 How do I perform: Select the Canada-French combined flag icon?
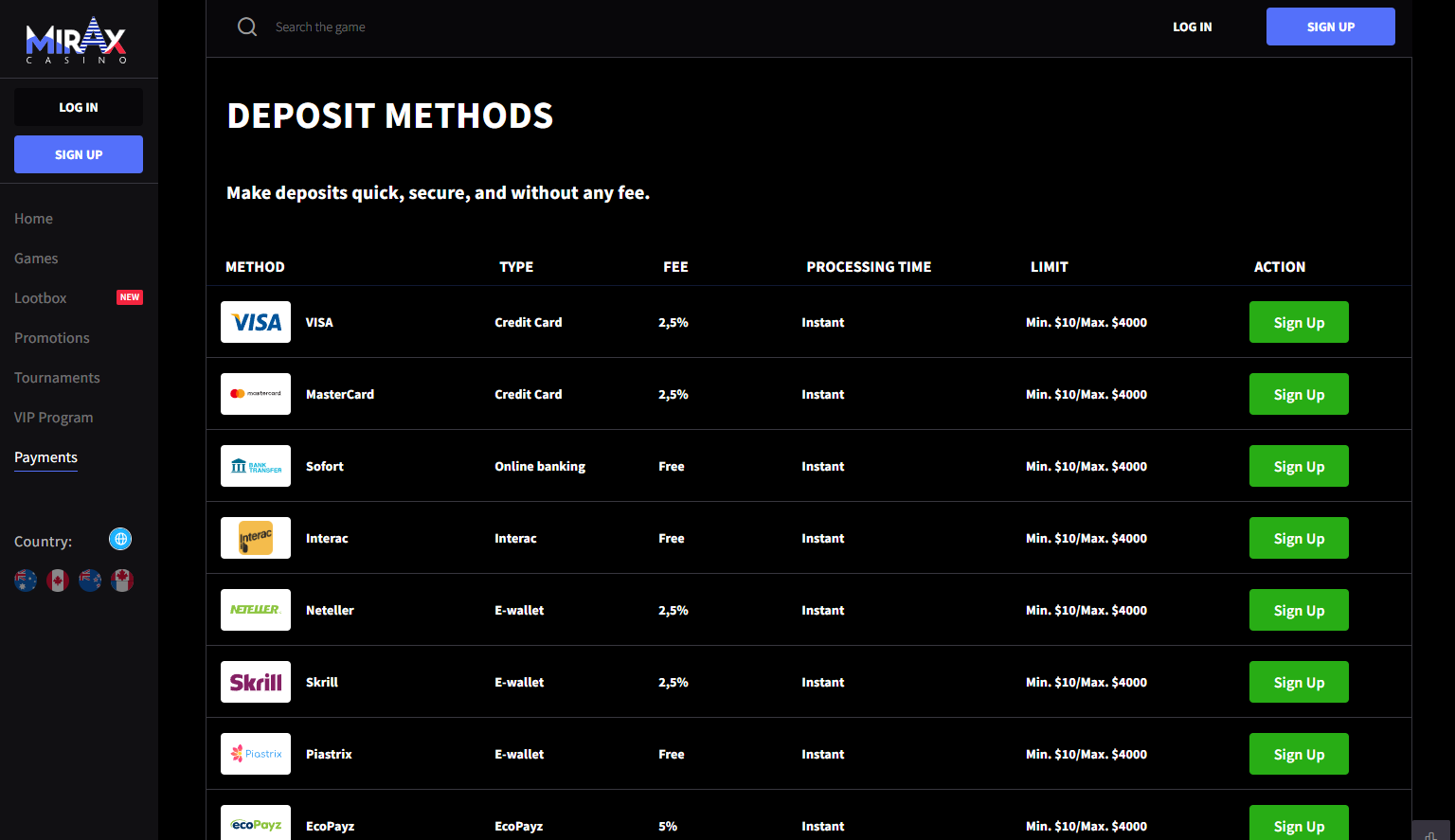[x=122, y=581]
